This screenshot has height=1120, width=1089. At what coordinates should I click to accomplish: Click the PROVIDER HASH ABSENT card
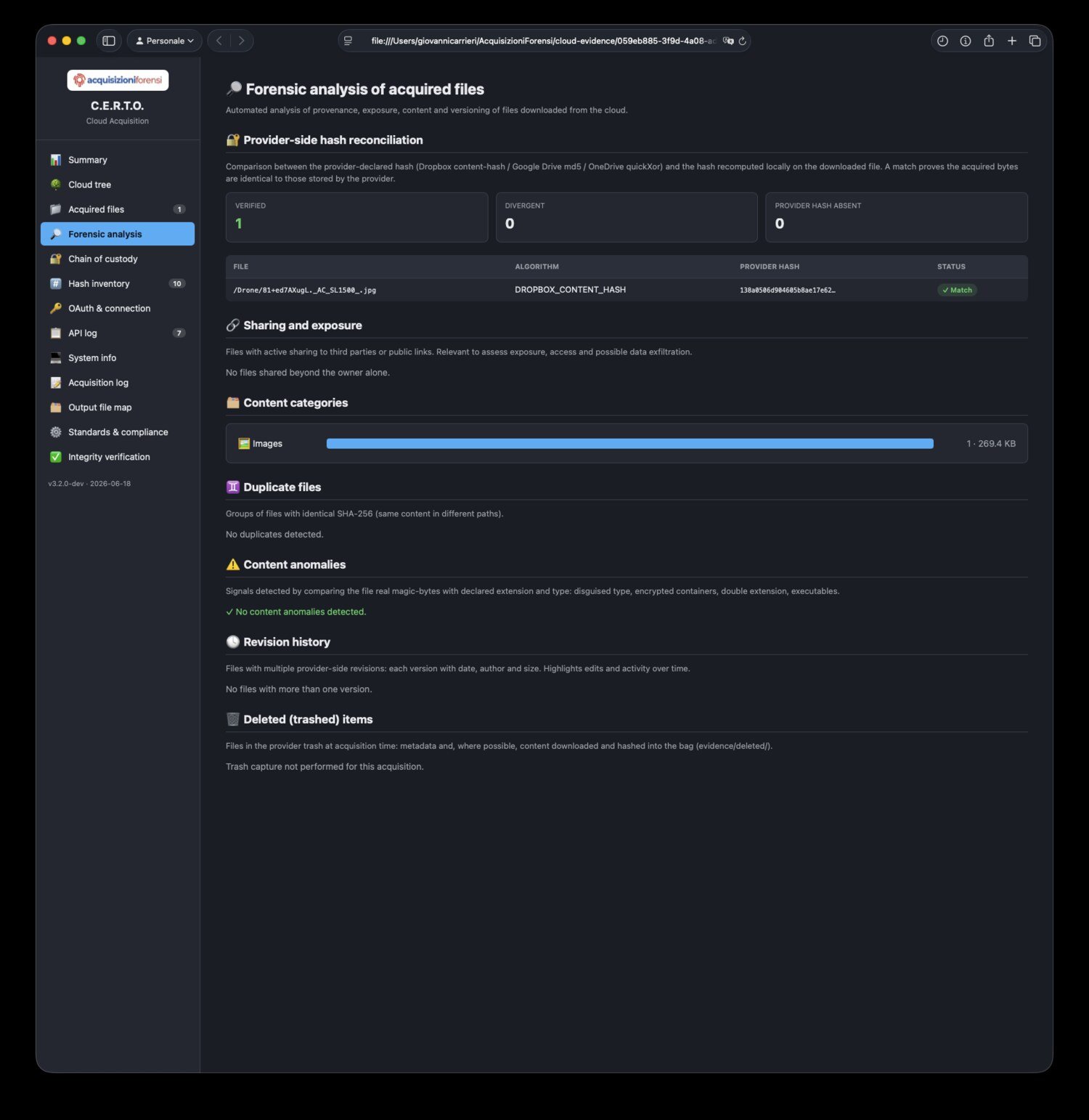pos(897,217)
